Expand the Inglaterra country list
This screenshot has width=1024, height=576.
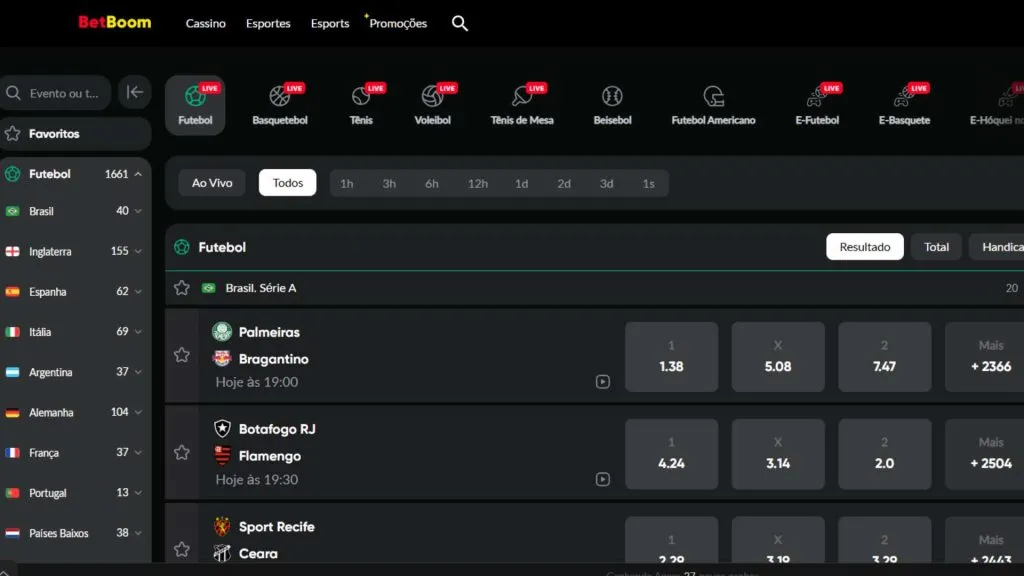click(x=136, y=251)
